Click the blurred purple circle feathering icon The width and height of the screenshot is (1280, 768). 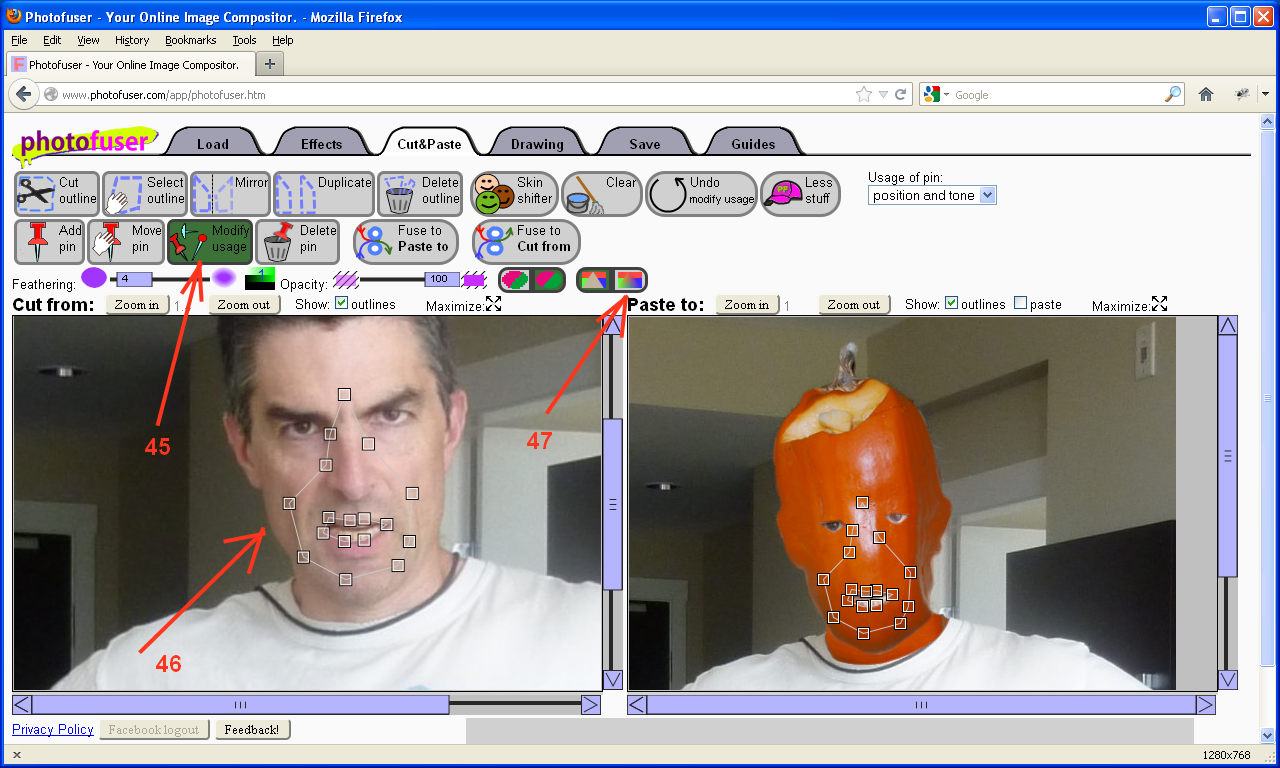point(224,278)
